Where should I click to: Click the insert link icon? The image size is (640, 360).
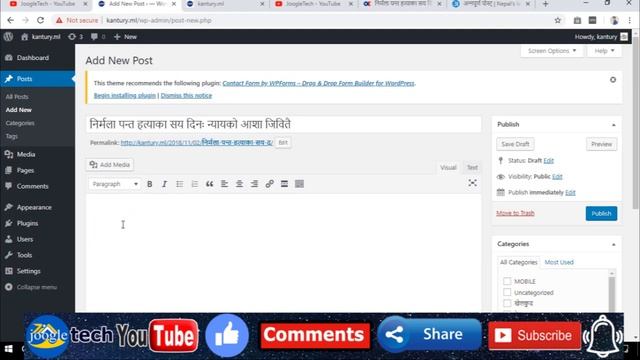pyautogui.click(x=269, y=184)
